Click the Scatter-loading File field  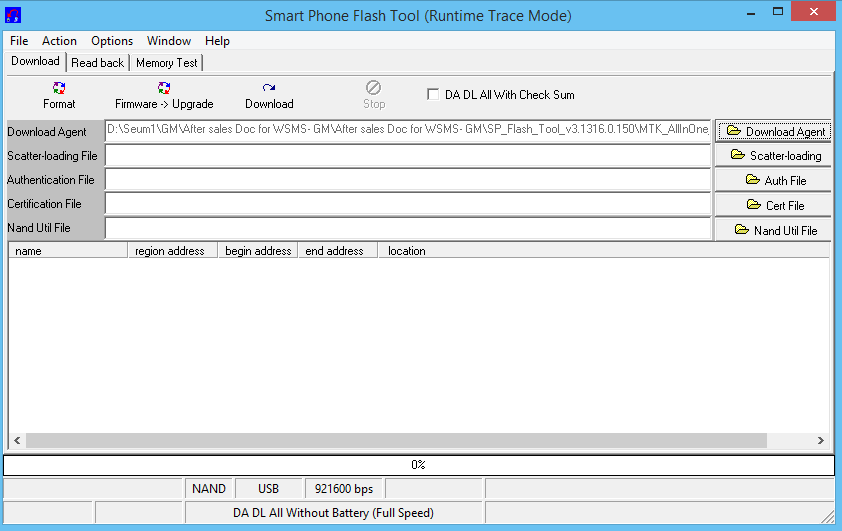click(x=408, y=156)
